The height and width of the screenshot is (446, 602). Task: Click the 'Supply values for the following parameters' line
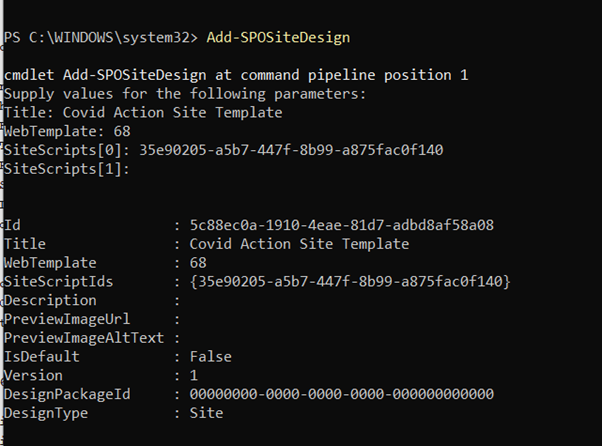[x=185, y=94]
